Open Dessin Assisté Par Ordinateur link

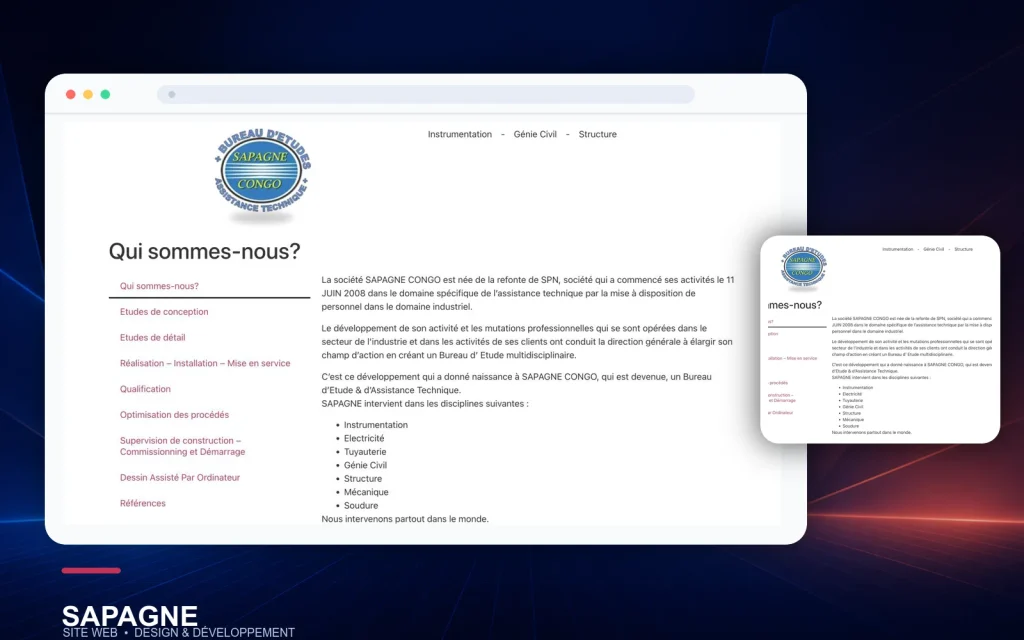(x=180, y=477)
